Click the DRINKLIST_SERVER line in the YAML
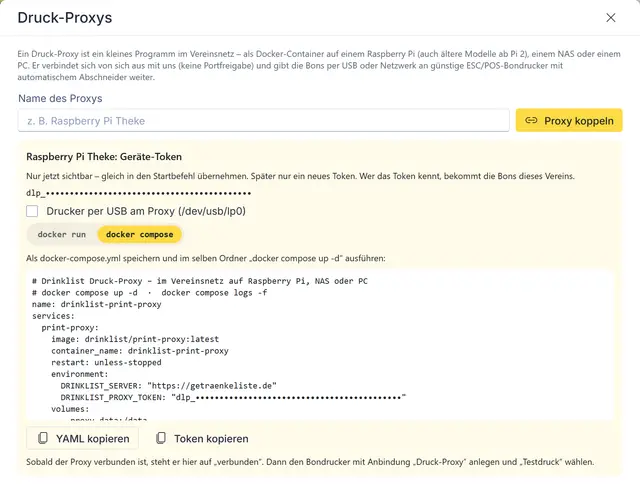This screenshot has height=489, width=640. 169,385
